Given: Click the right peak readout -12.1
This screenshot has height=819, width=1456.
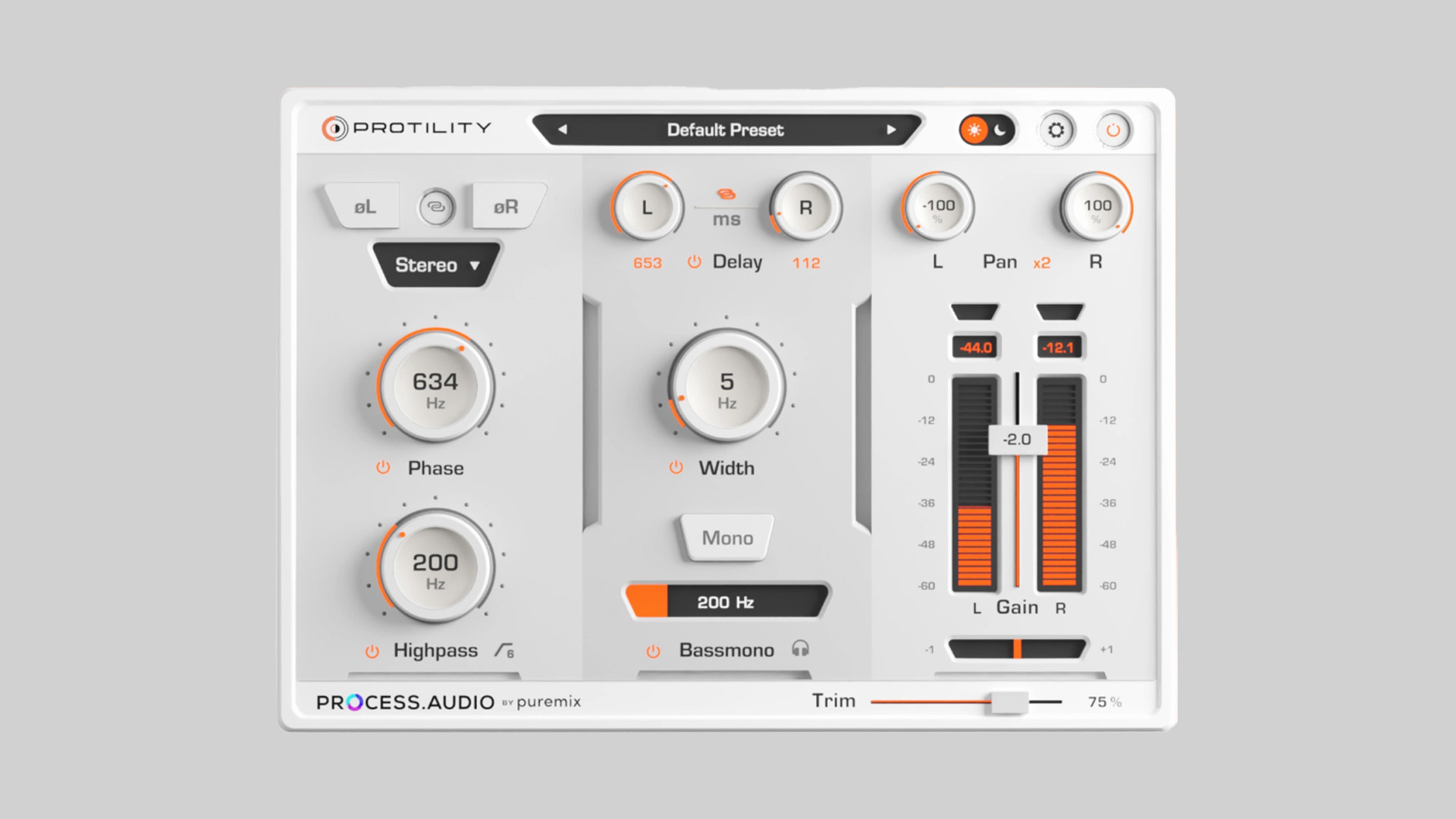Looking at the screenshot, I should (x=1059, y=347).
